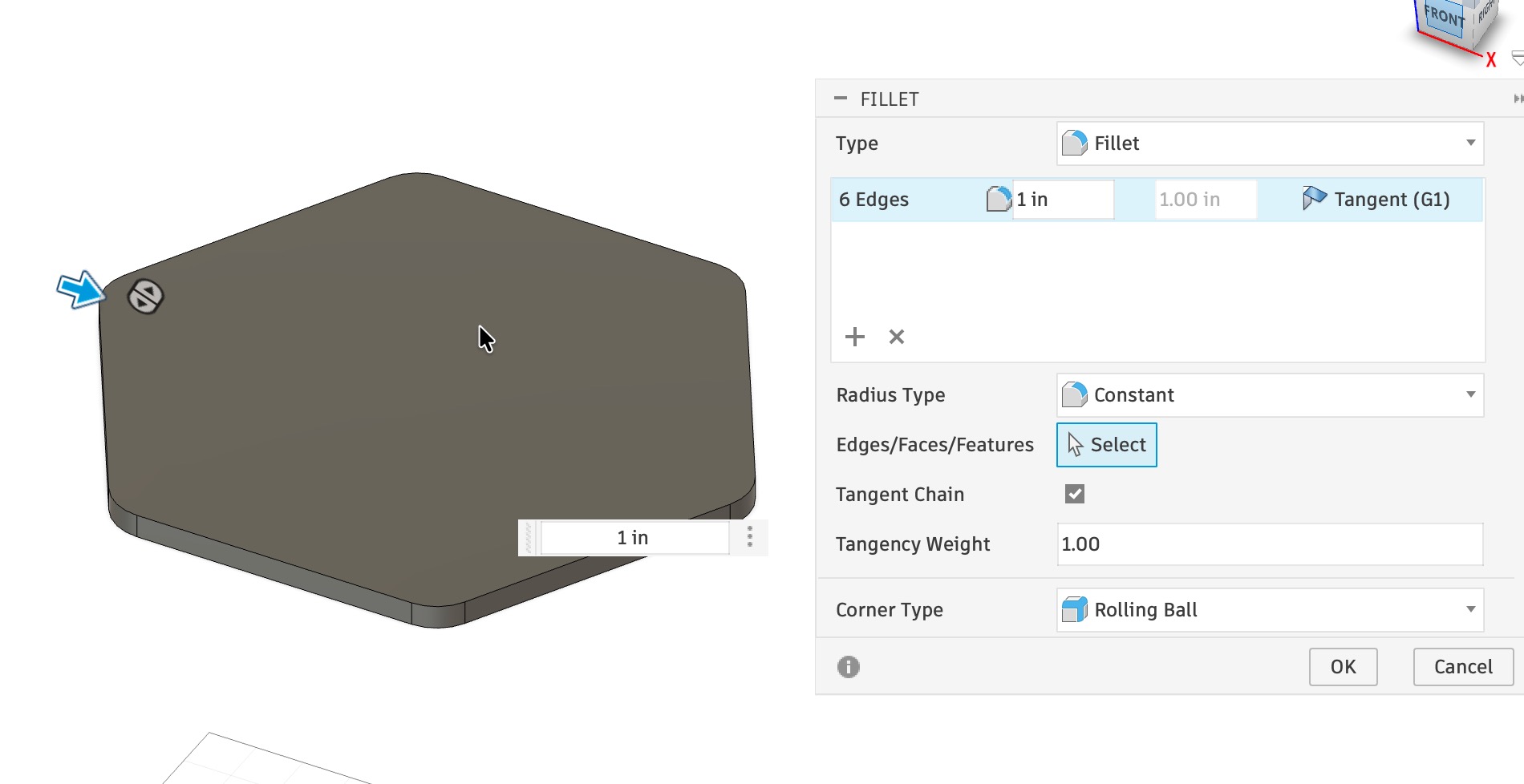Open the Type dropdown set to Fillet

[1270, 143]
